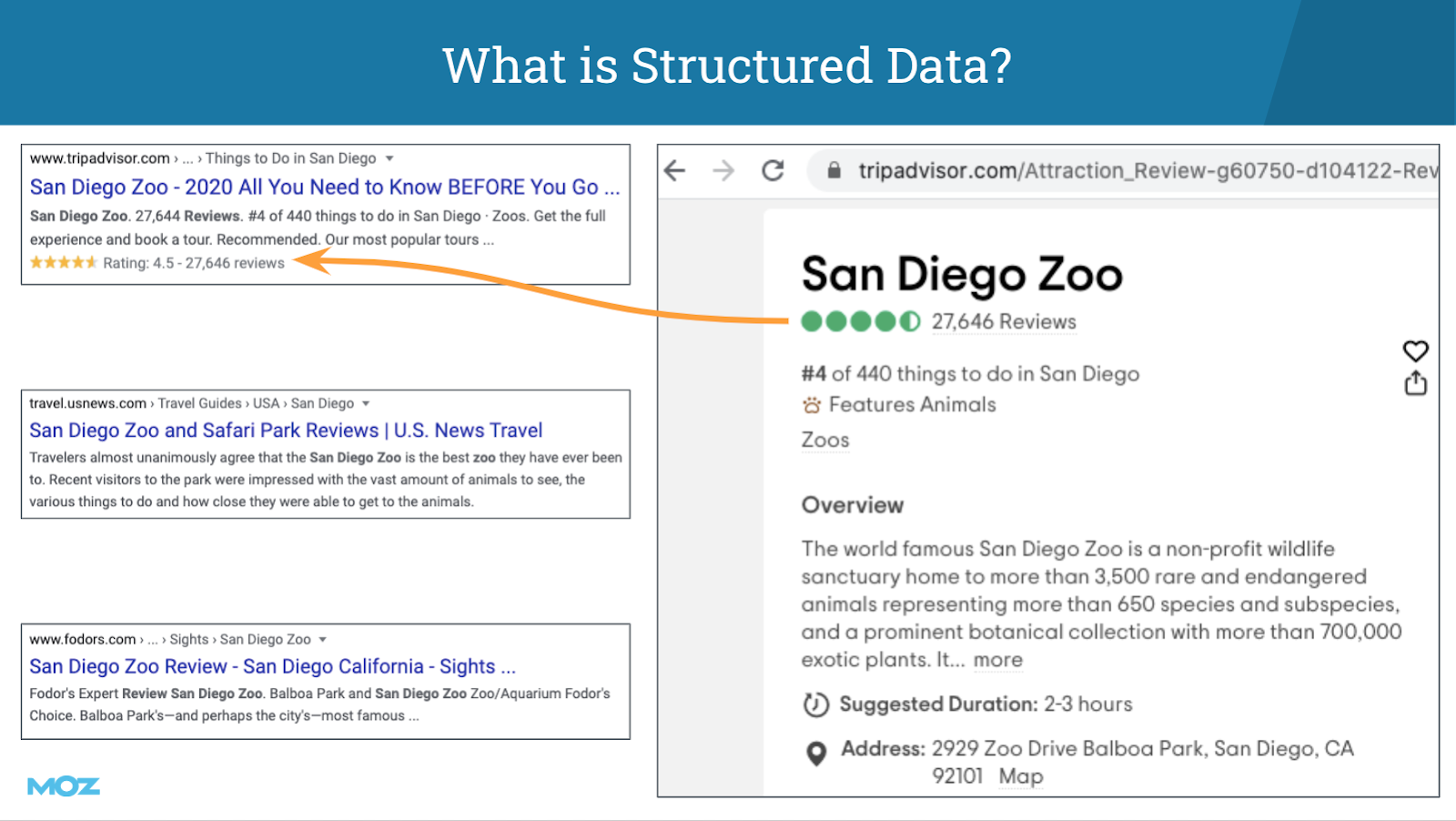This screenshot has height=821, width=1456.
Task: Reload the page with refresh icon
Action: point(773,170)
